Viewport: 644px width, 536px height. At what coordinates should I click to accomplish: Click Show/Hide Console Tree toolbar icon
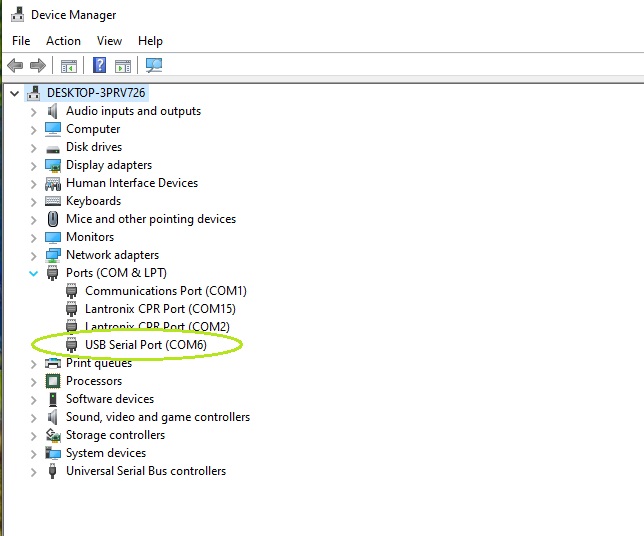(69, 66)
